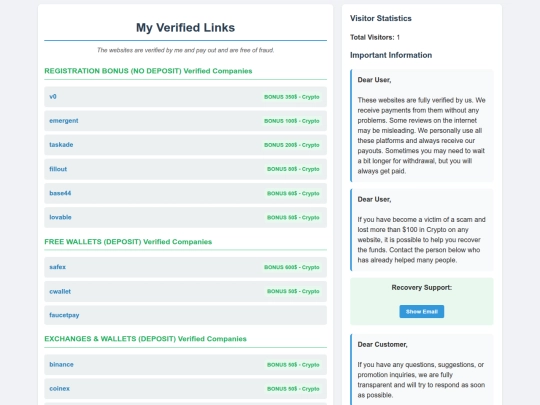Open the fillout link
The height and width of the screenshot is (405, 540).
(58, 169)
